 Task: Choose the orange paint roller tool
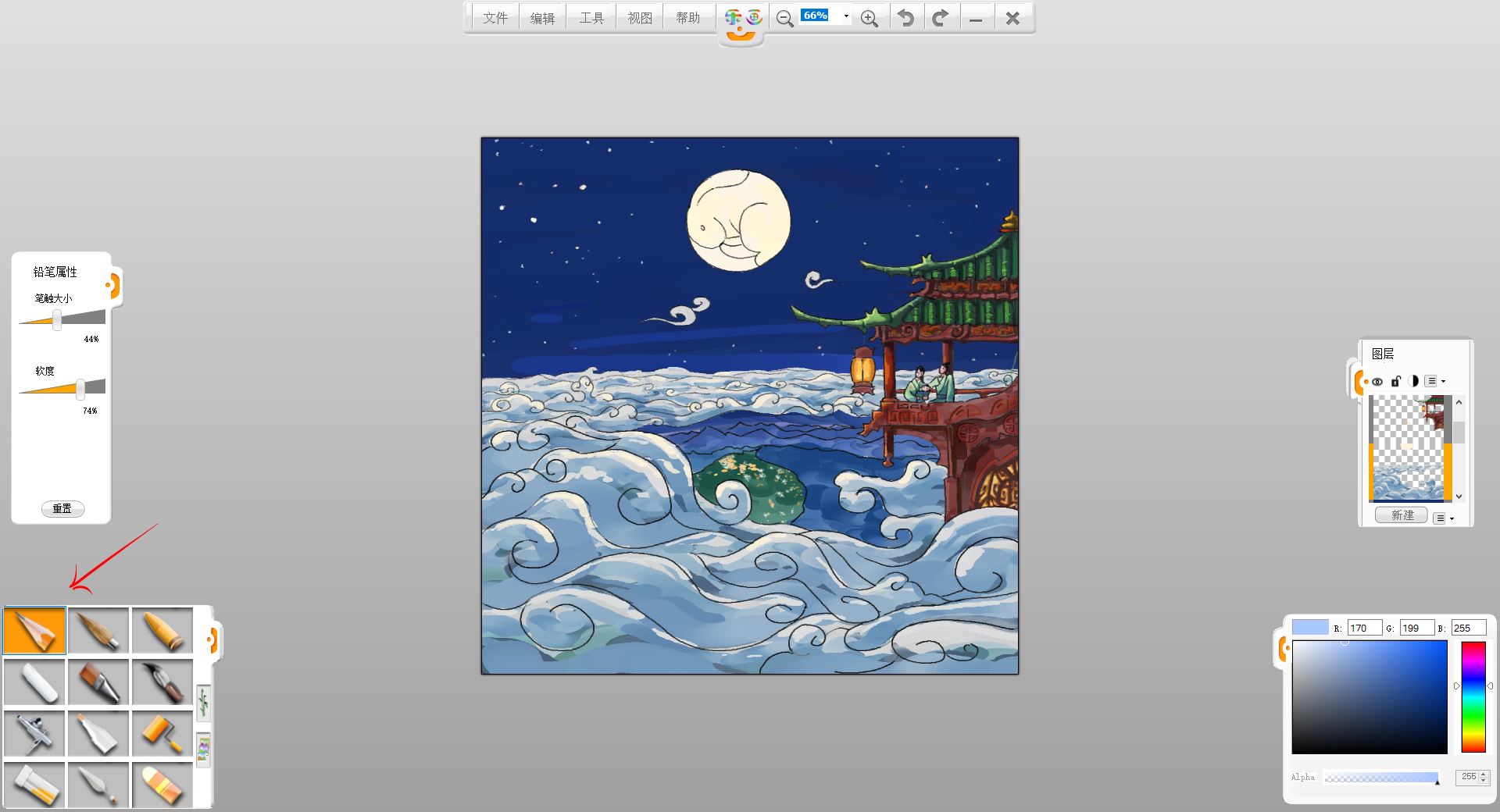pyautogui.click(x=162, y=733)
